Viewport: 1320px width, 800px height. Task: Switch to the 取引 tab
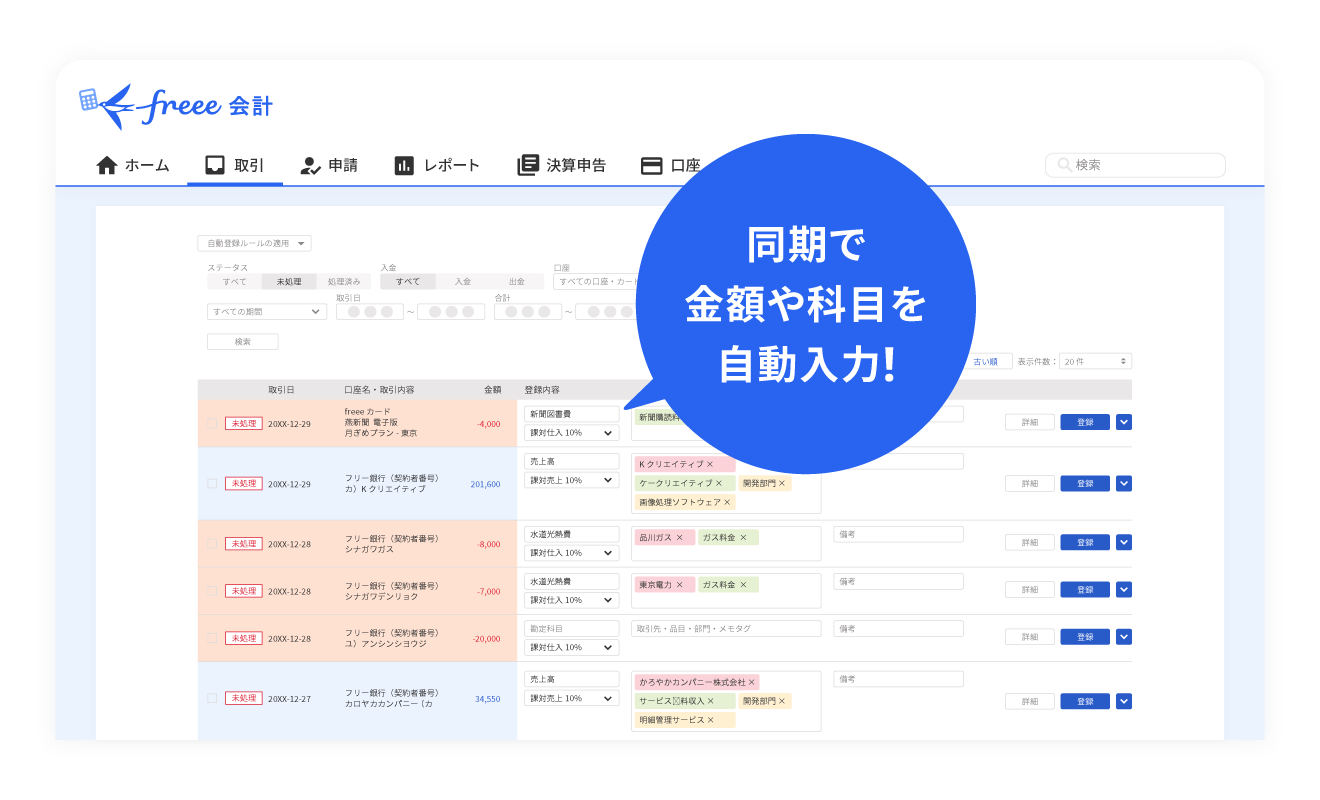pos(235,165)
